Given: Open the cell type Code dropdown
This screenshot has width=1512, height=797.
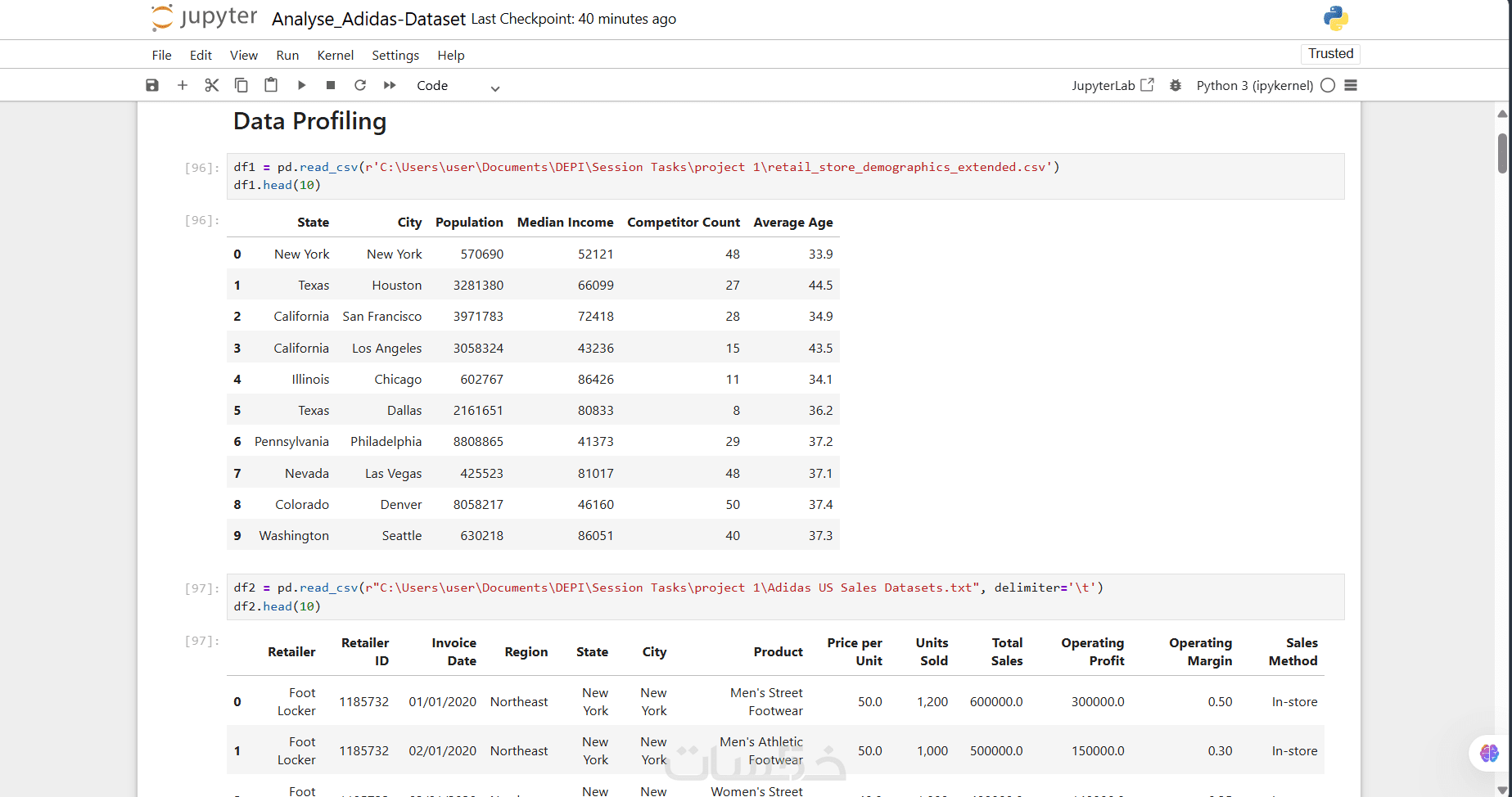Looking at the screenshot, I should pyautogui.click(x=458, y=86).
